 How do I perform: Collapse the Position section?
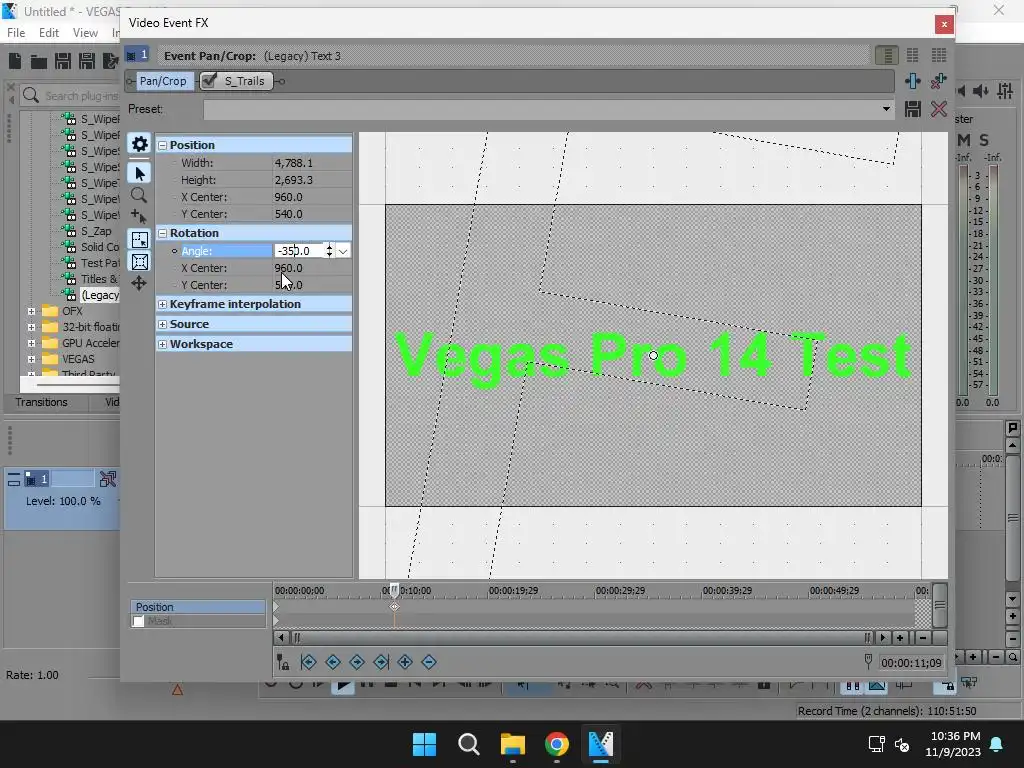[x=163, y=145]
